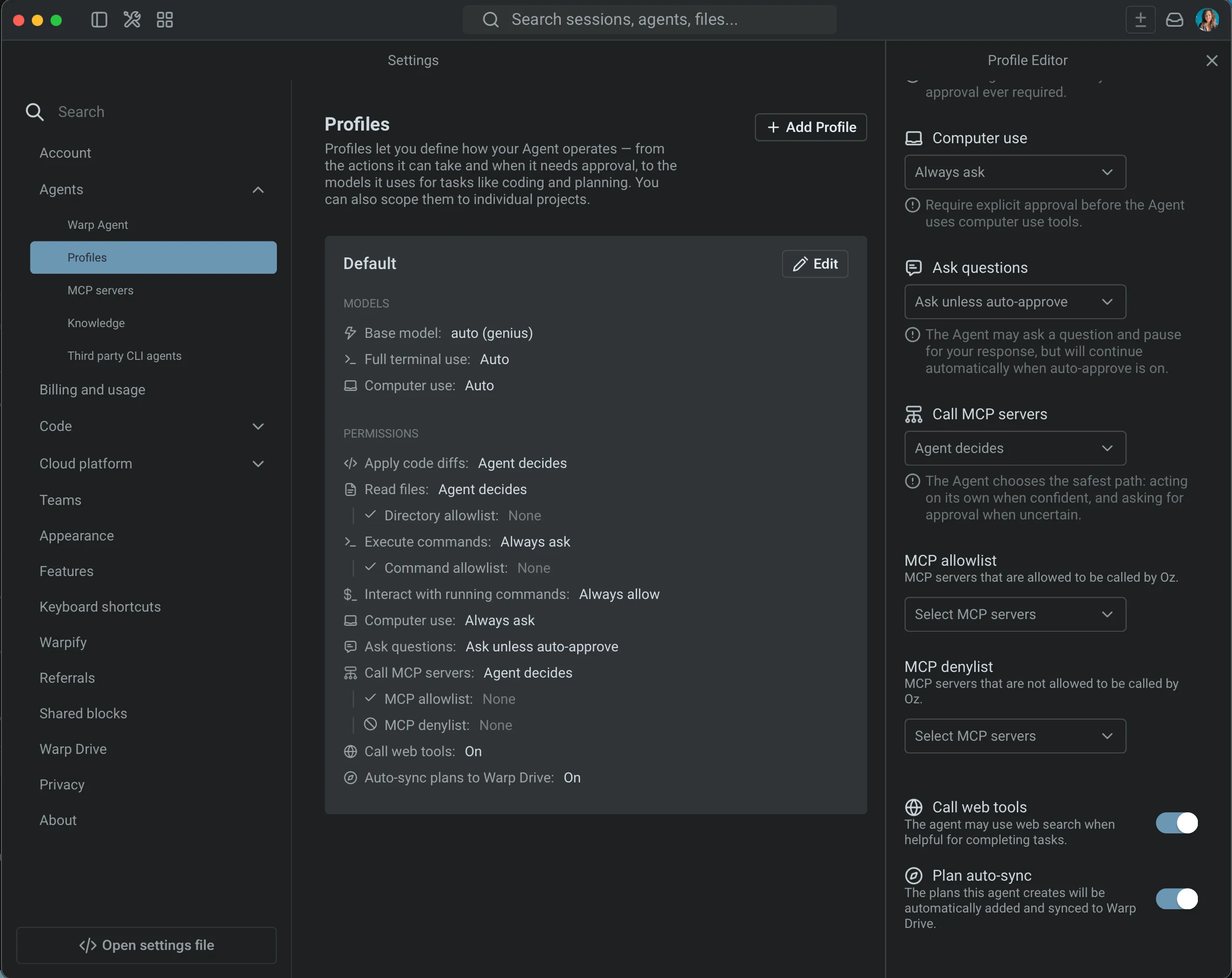This screenshot has width=1232, height=978.
Task: Open the MCP allowlist Select MCP servers dropdown
Action: 1015,614
